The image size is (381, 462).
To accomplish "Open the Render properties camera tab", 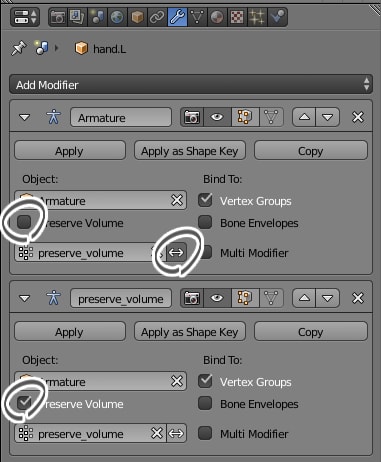I will click(58, 17).
